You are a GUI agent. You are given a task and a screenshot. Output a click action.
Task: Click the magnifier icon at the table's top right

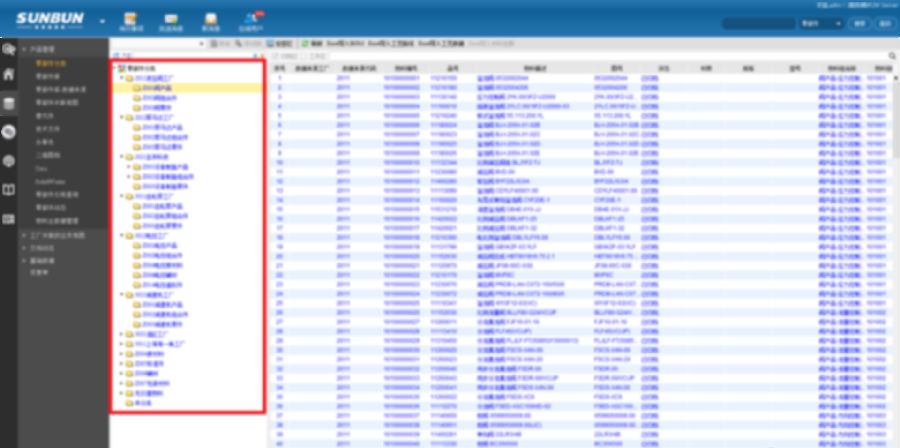[892, 56]
